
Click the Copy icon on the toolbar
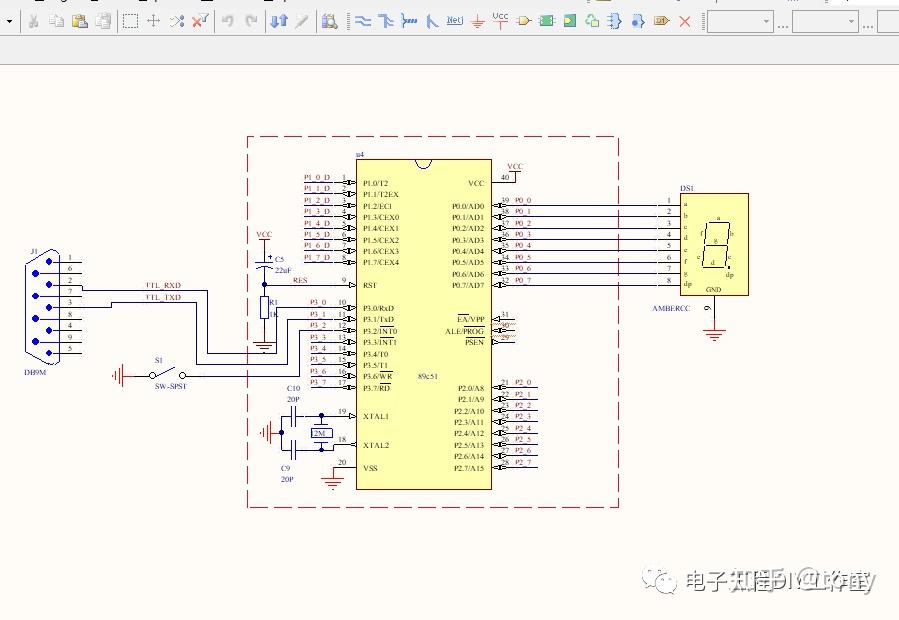[56, 20]
